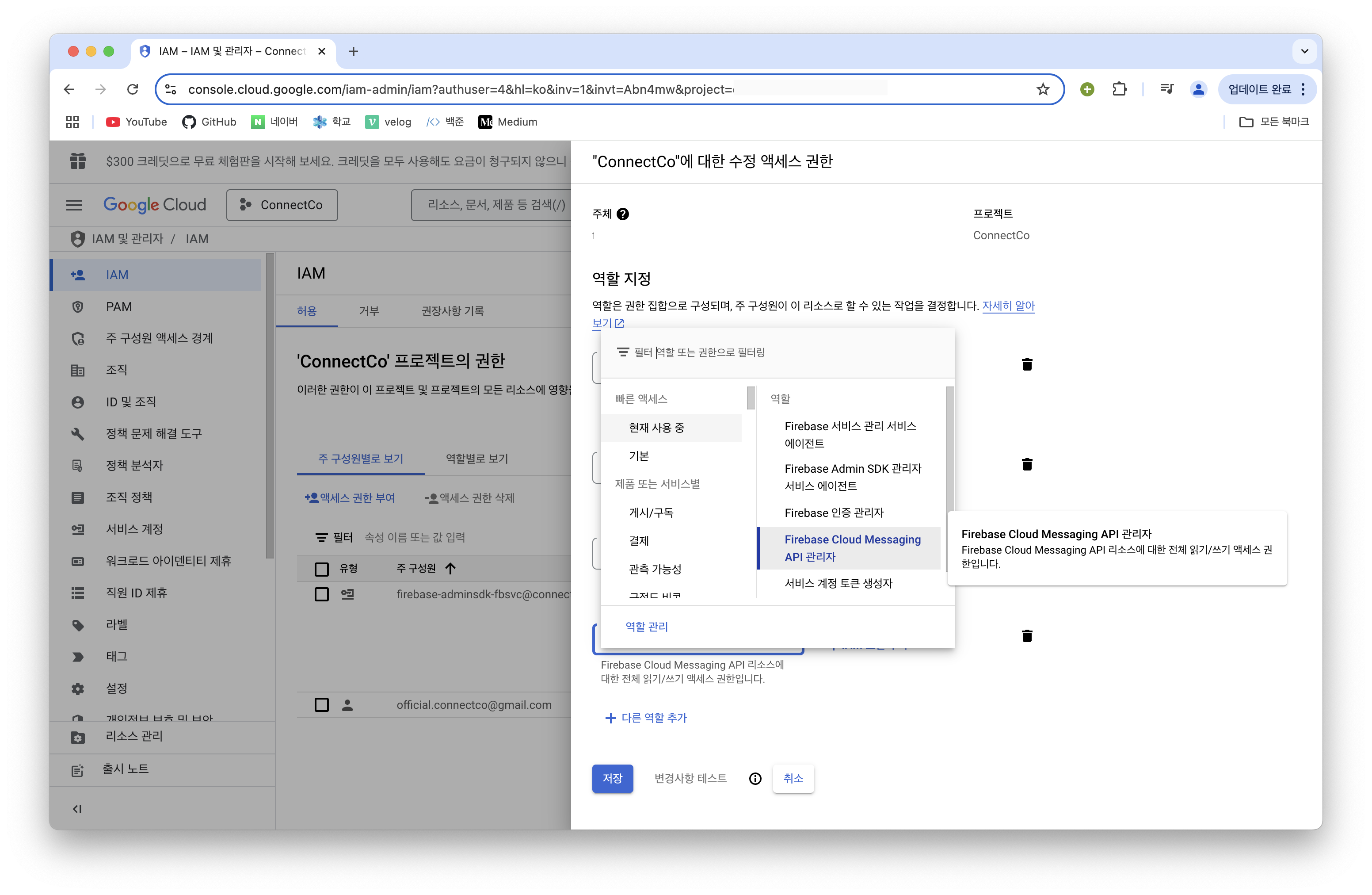The image size is (1372, 895).
Task: Reload the page with refresh icon
Action: tap(133, 89)
